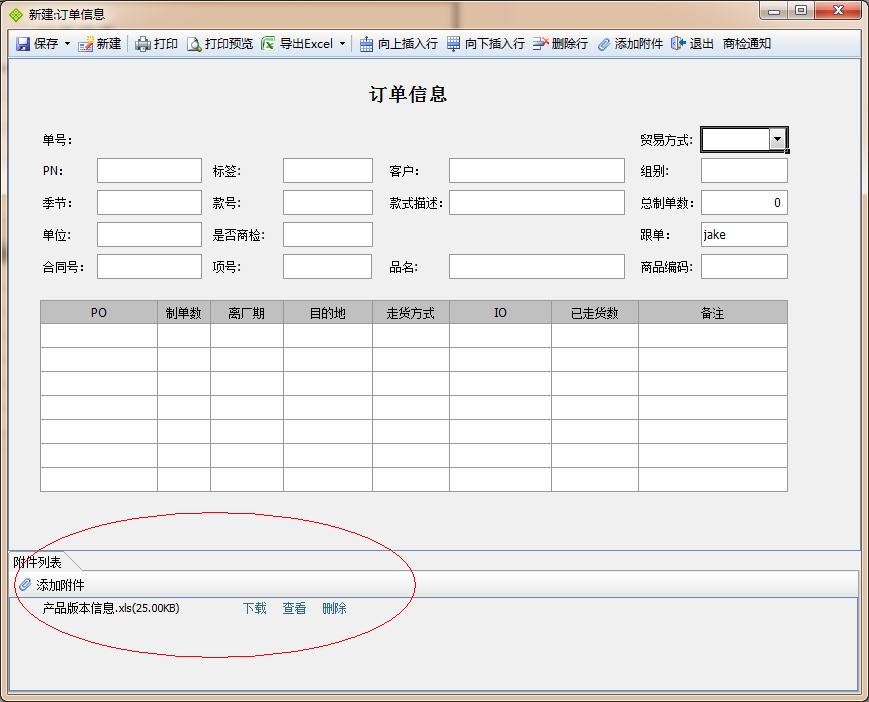Click 下载 link for the attachment
869x702 pixels.
pos(254,608)
